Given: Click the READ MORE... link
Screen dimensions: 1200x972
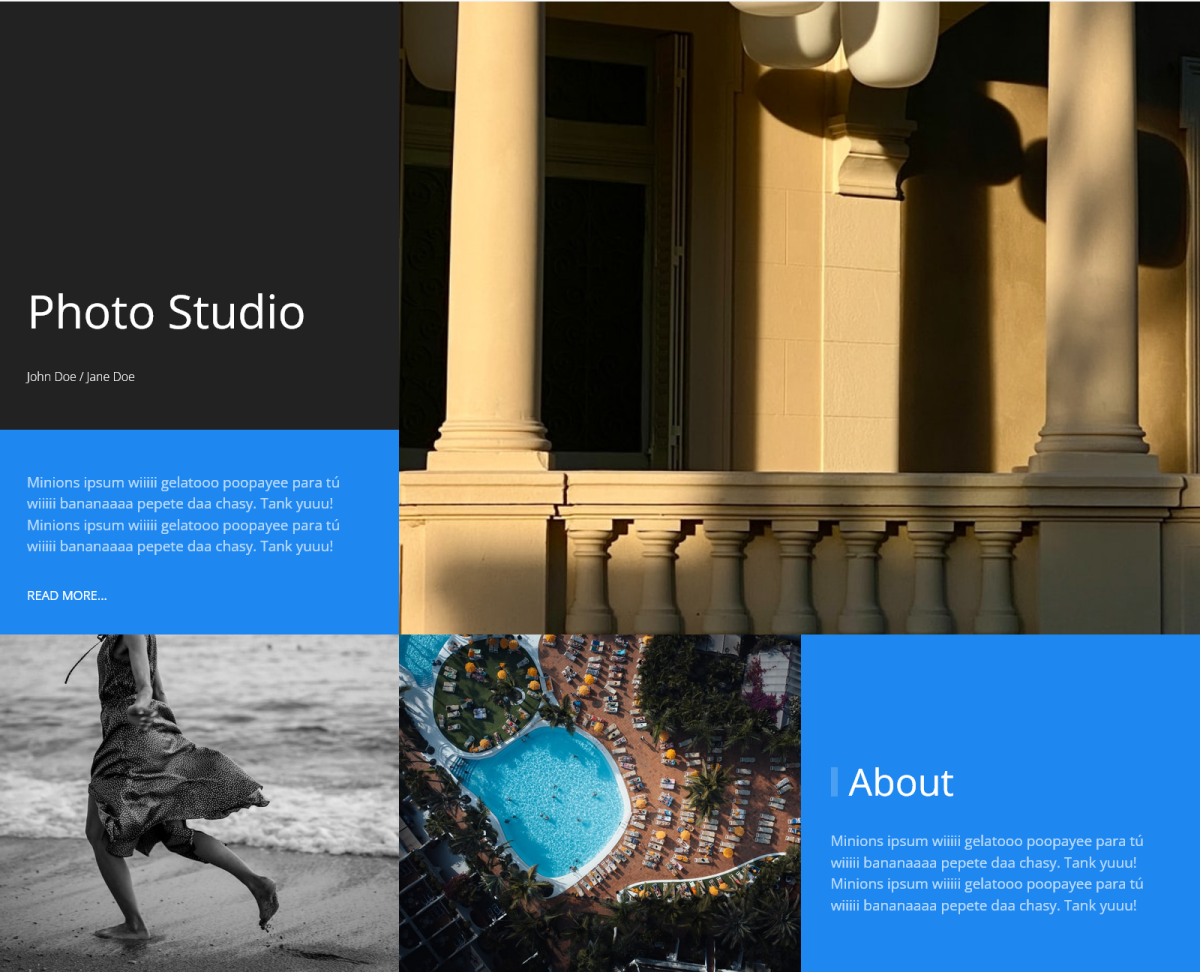Looking at the screenshot, I should (66, 596).
